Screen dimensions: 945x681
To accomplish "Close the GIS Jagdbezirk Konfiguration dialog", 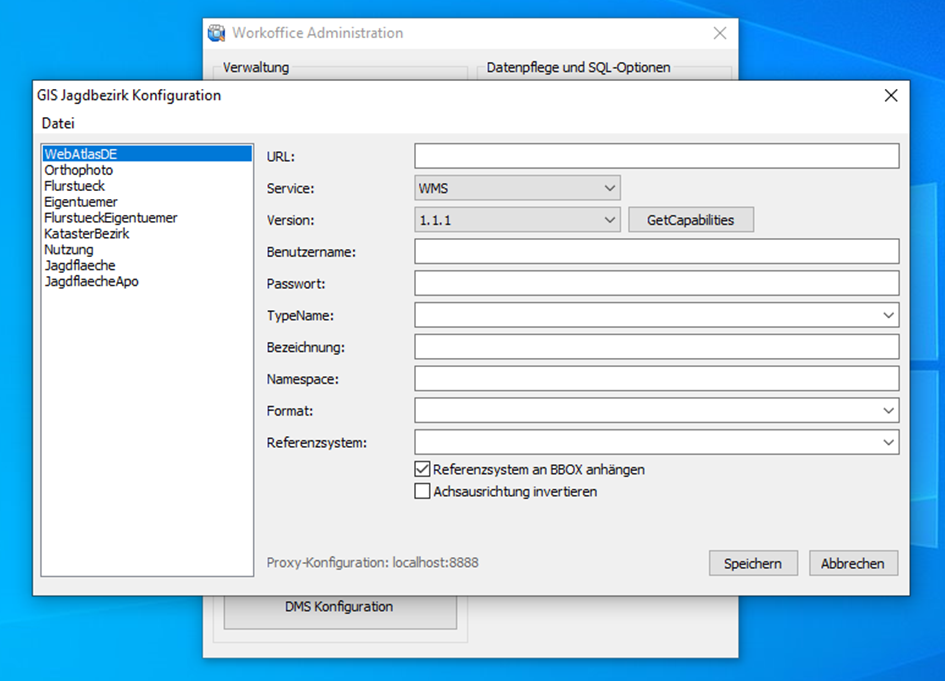I will (x=891, y=96).
